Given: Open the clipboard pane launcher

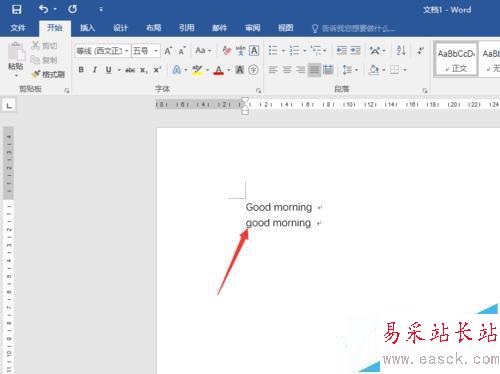Looking at the screenshot, I should pyautogui.click(x=67, y=90).
